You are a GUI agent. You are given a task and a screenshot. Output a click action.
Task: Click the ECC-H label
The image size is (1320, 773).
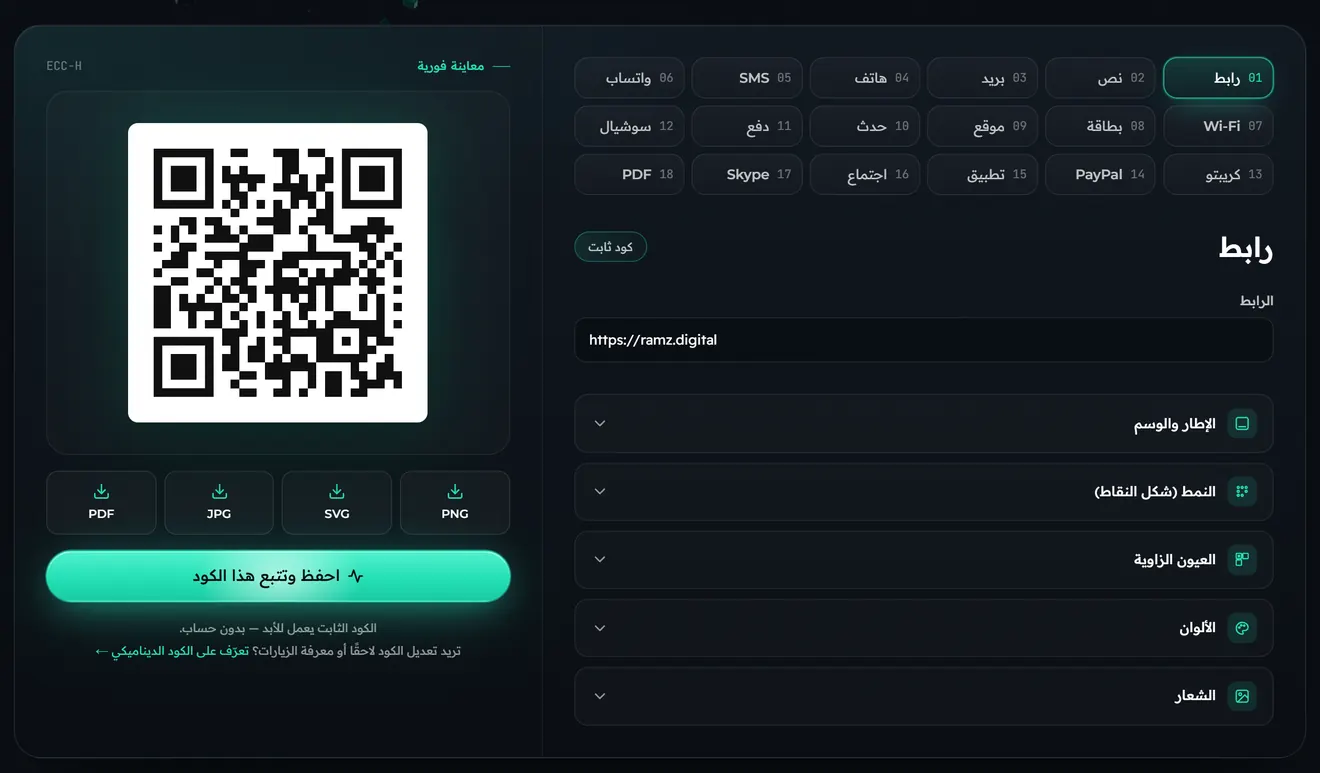tap(64, 66)
